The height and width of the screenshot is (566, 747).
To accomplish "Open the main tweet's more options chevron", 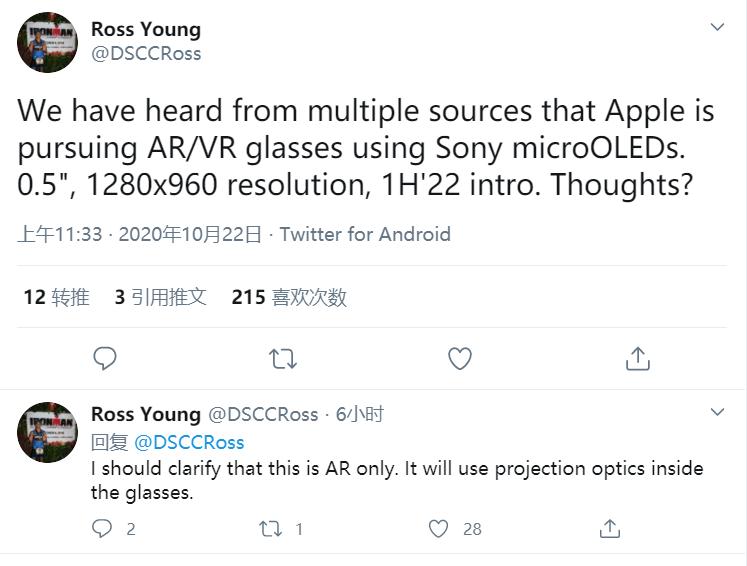I will 717,27.
